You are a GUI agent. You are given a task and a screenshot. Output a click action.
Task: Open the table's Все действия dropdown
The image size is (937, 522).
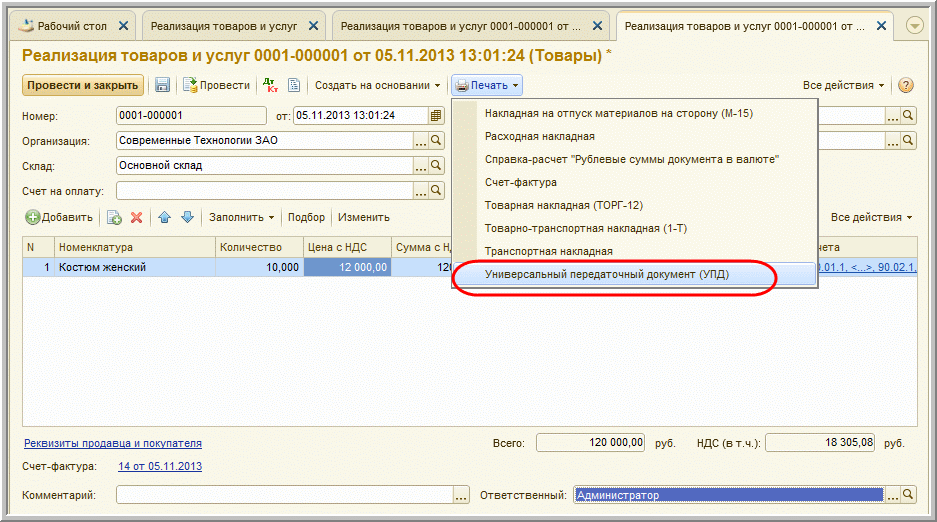(871, 217)
